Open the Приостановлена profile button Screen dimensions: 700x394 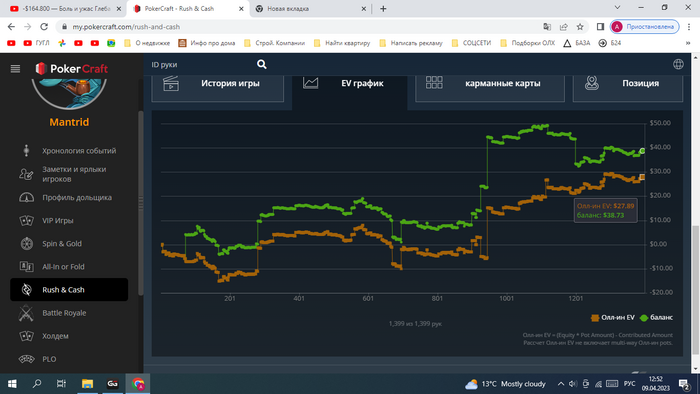pos(645,27)
